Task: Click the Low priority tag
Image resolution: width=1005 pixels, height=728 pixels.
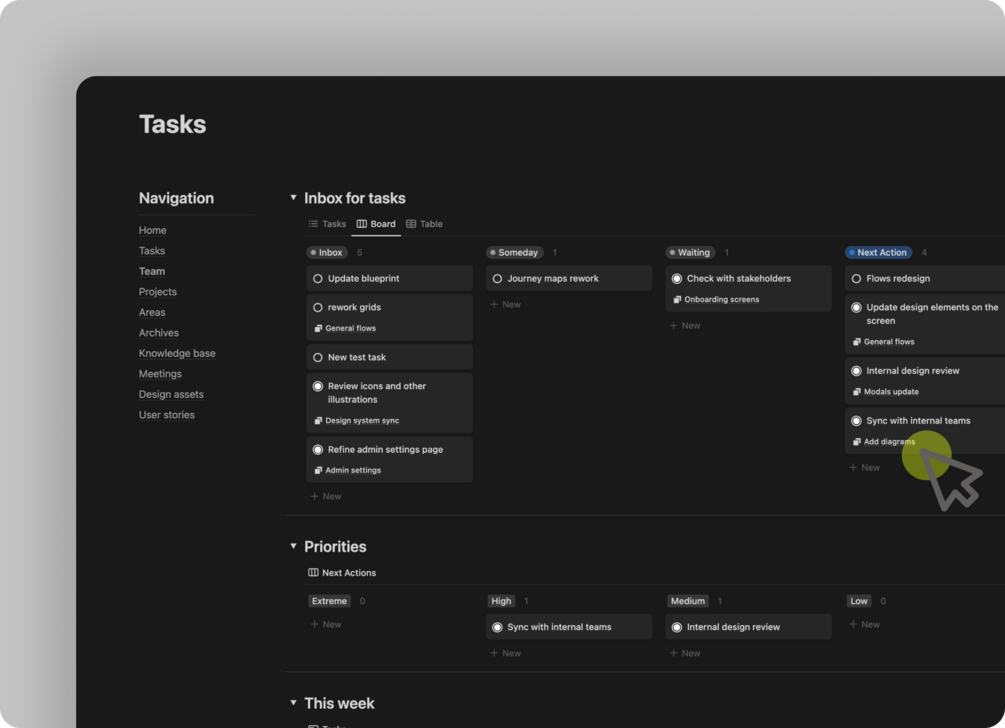Action: (x=859, y=601)
